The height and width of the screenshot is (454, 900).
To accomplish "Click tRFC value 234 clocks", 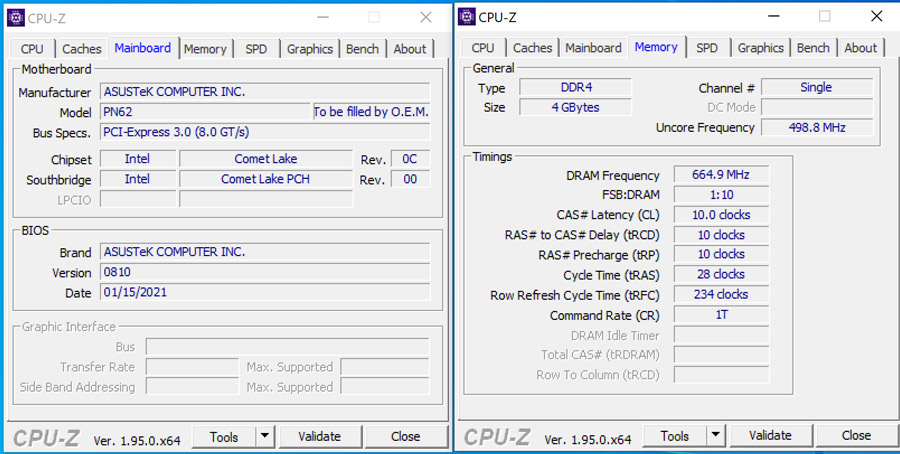I will [721, 294].
